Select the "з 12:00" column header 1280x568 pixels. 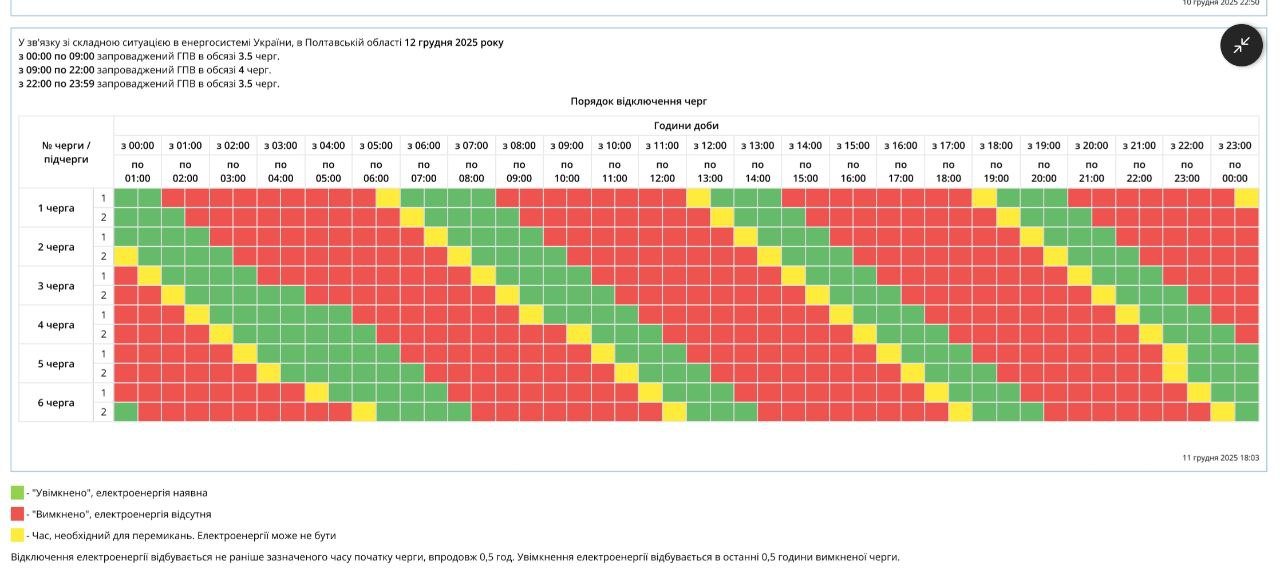coord(710,145)
